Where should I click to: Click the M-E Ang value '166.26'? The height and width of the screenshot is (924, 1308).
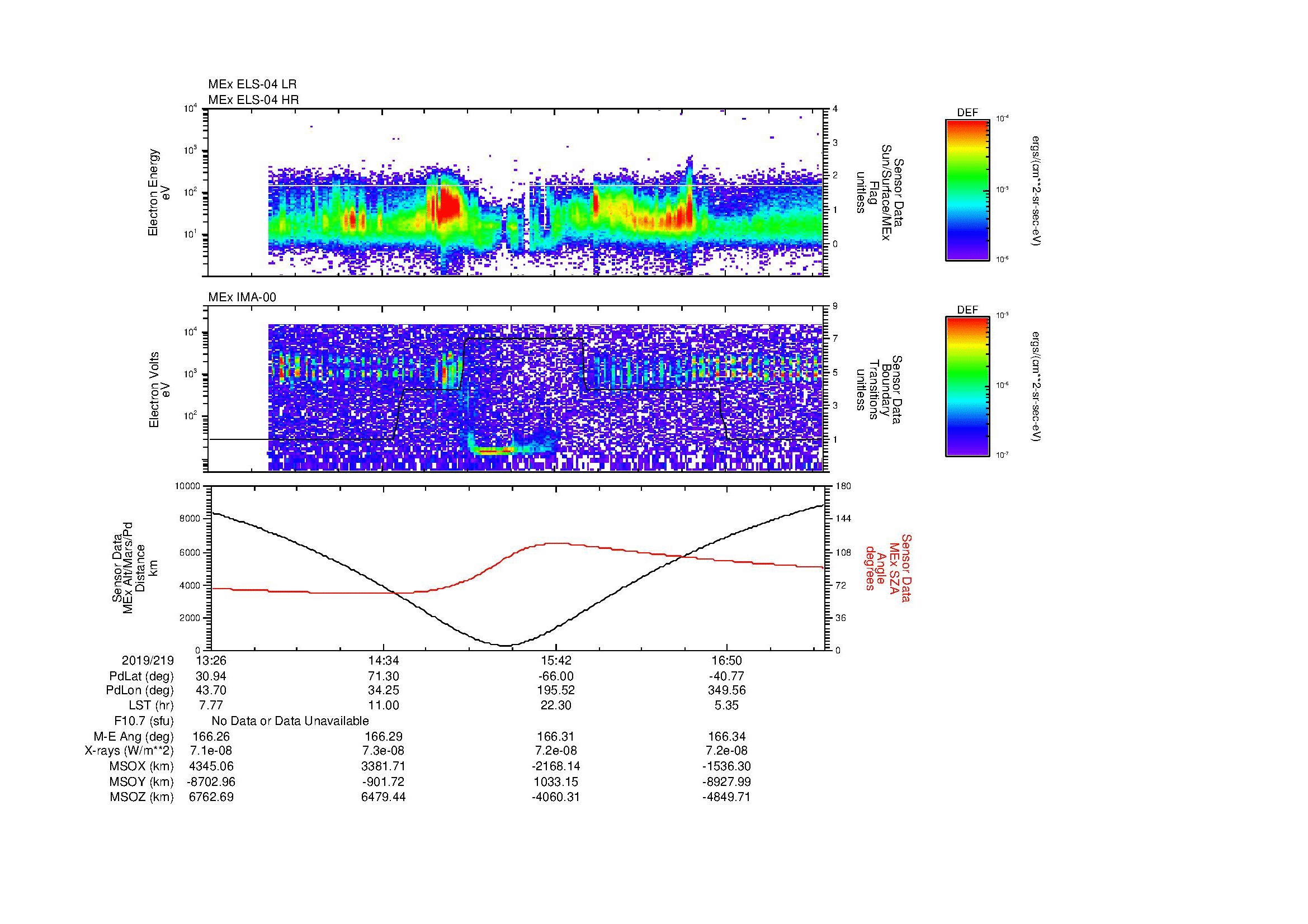click(211, 737)
